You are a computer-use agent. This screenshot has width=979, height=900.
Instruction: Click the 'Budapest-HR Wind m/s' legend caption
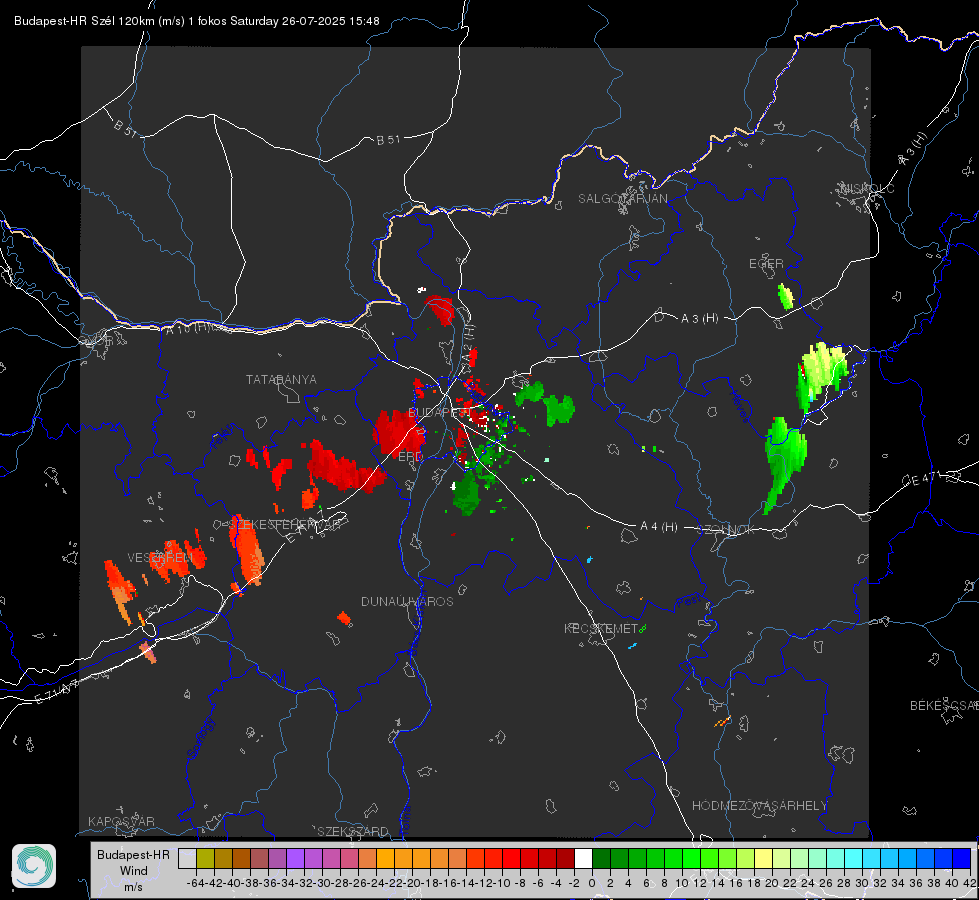[133, 871]
